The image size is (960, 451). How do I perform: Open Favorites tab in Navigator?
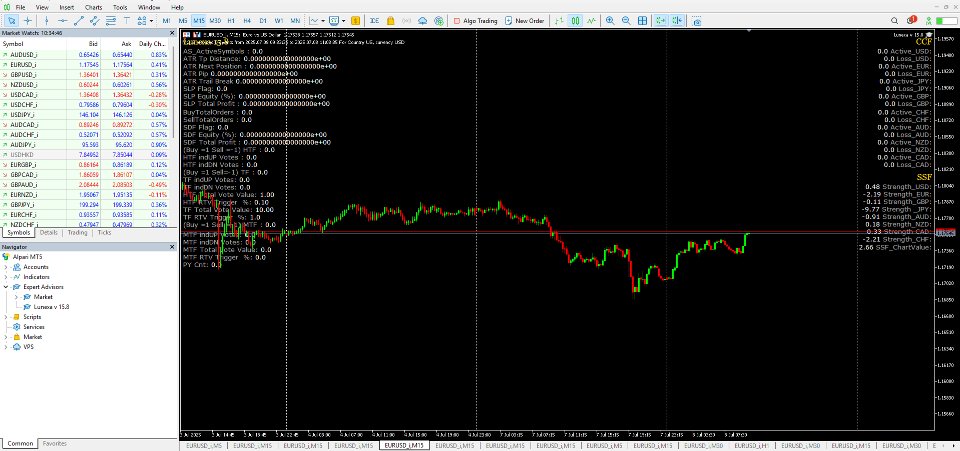pyautogui.click(x=54, y=444)
